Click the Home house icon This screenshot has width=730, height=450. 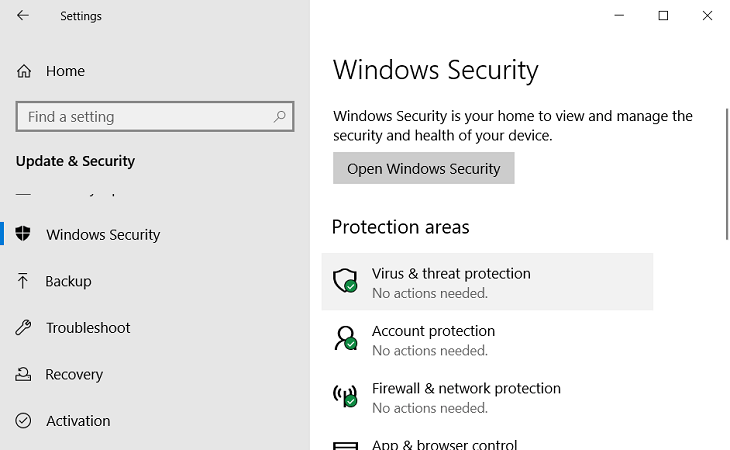tap(24, 71)
